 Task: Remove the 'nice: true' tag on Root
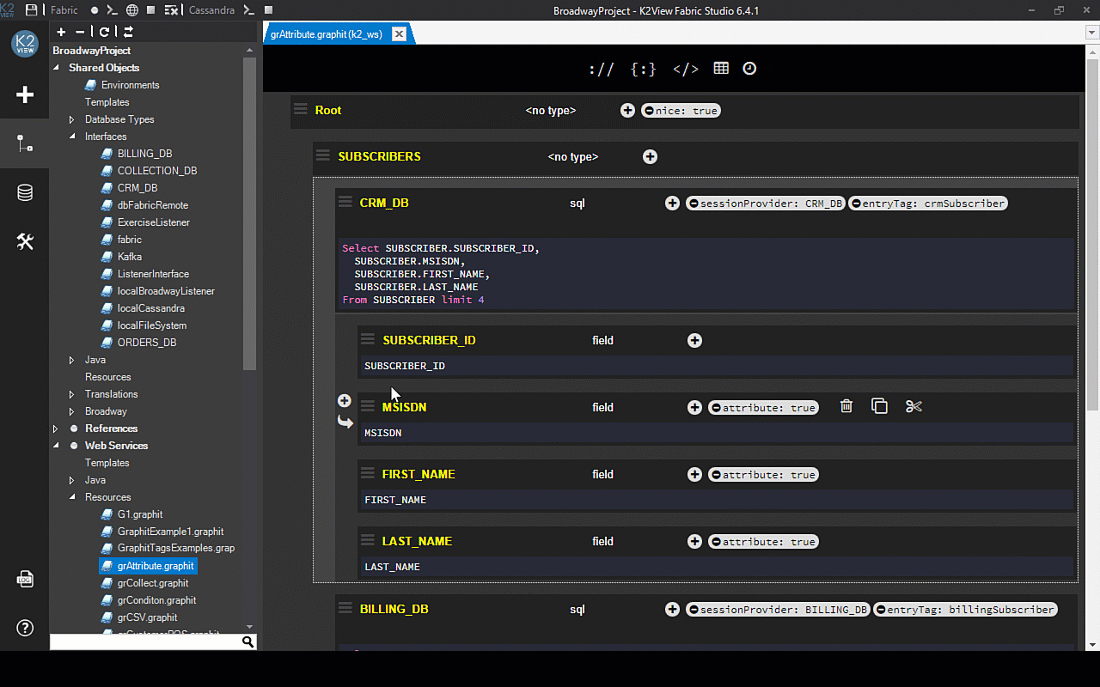tap(649, 111)
